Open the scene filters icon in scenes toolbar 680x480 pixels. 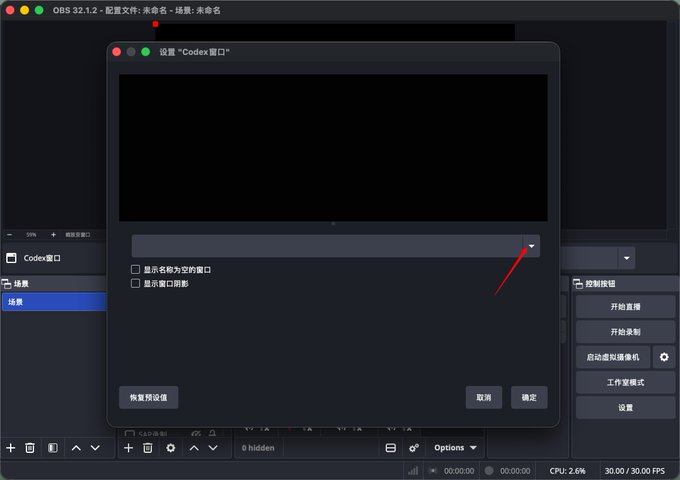[x=52, y=448]
